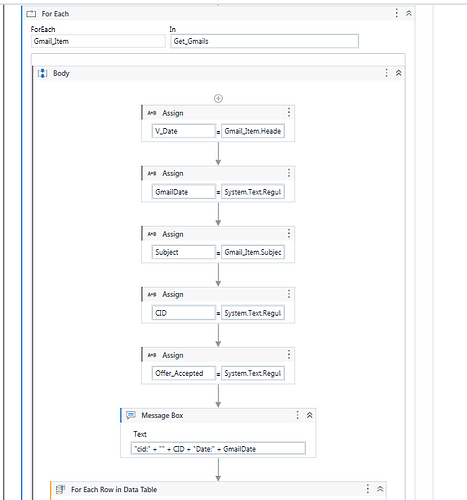The width and height of the screenshot is (467, 500).
Task: Open options of V_Date Assign activity
Action: pyautogui.click(x=289, y=113)
